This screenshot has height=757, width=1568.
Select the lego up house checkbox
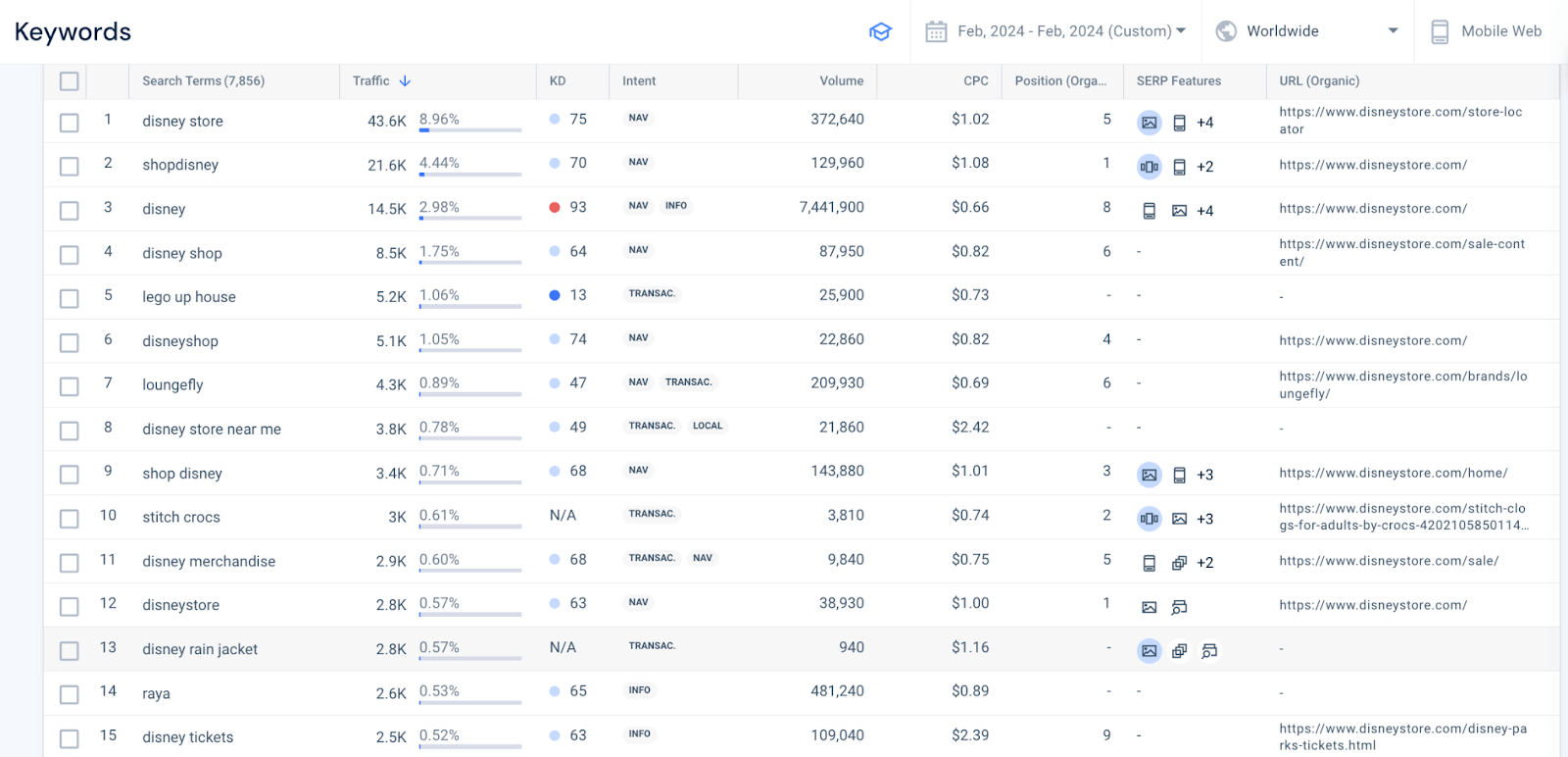[69, 298]
